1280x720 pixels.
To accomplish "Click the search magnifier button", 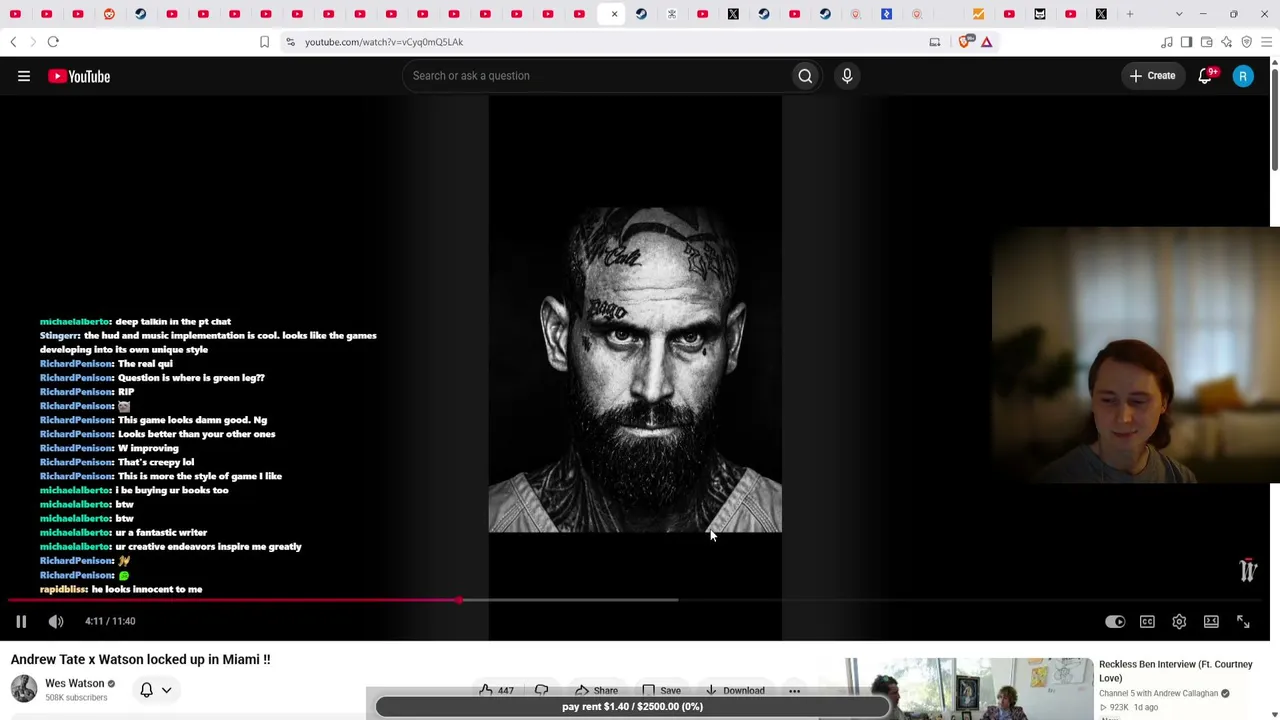I will click(x=805, y=76).
